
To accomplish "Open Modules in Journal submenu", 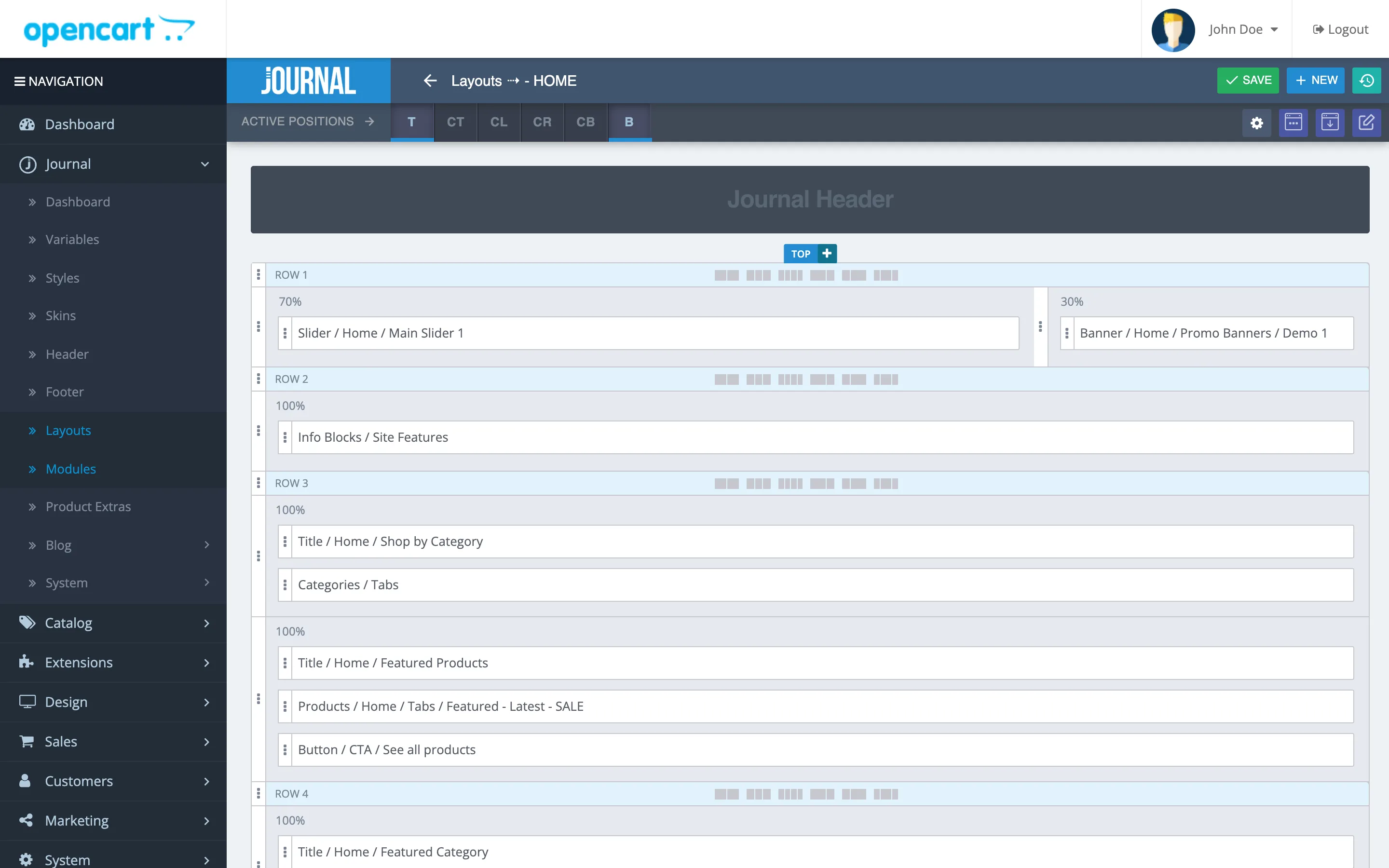I will pyautogui.click(x=70, y=469).
